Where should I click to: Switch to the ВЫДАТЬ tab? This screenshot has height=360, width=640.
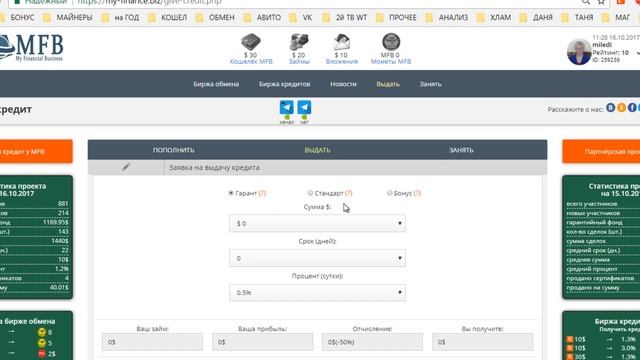317,150
